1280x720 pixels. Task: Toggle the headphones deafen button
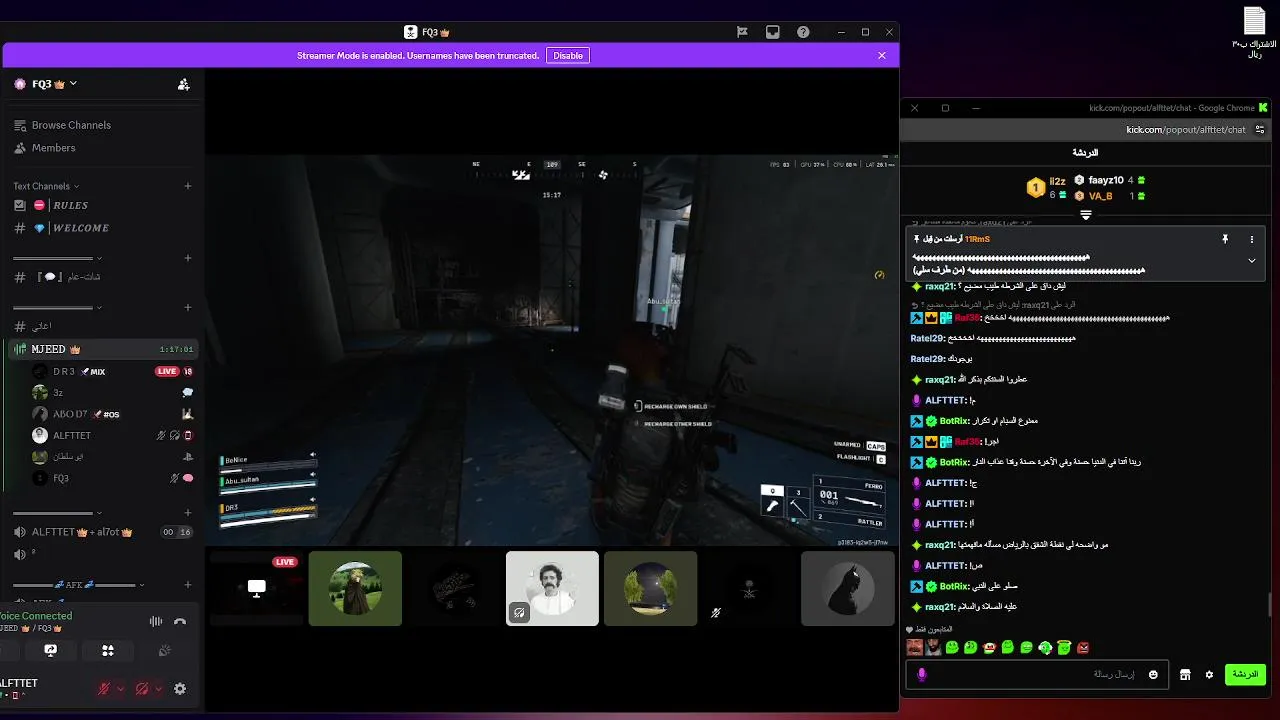[x=141, y=689]
